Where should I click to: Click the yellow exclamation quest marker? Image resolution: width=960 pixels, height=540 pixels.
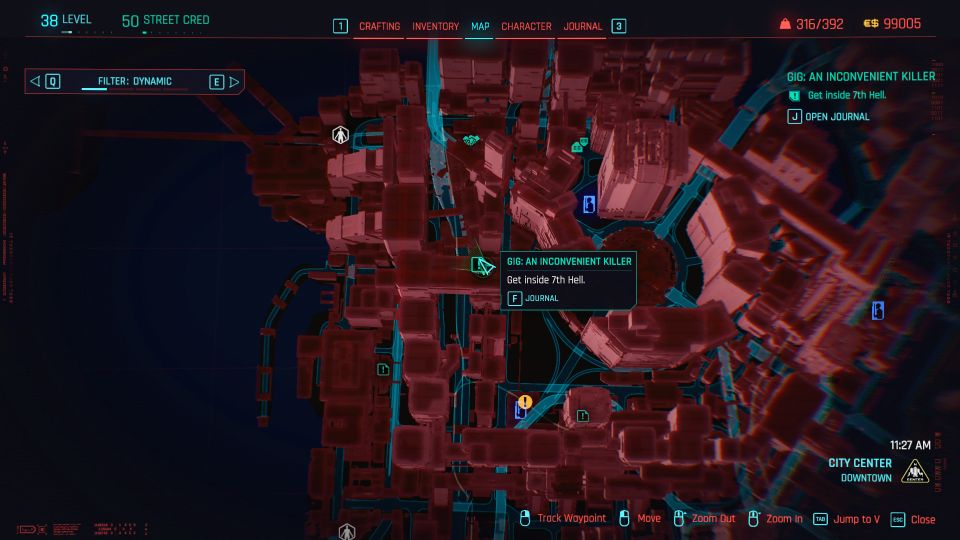(525, 402)
